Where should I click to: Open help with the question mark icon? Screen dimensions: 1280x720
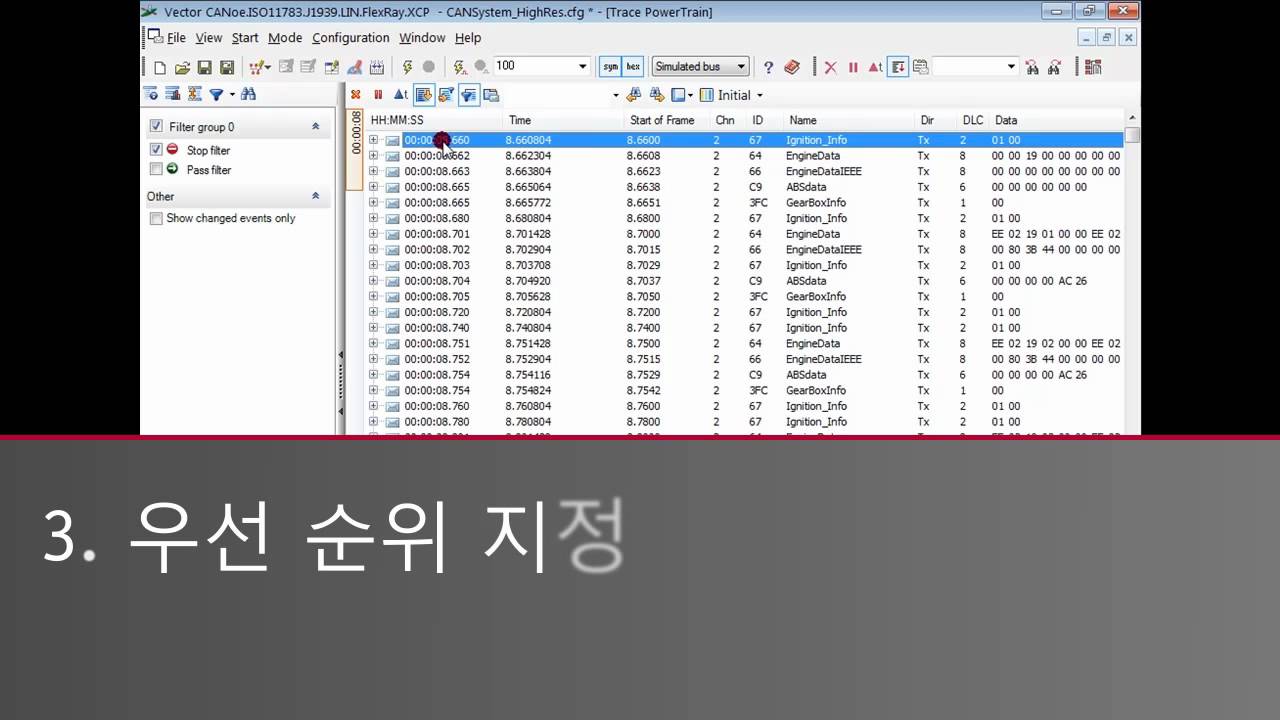click(768, 67)
